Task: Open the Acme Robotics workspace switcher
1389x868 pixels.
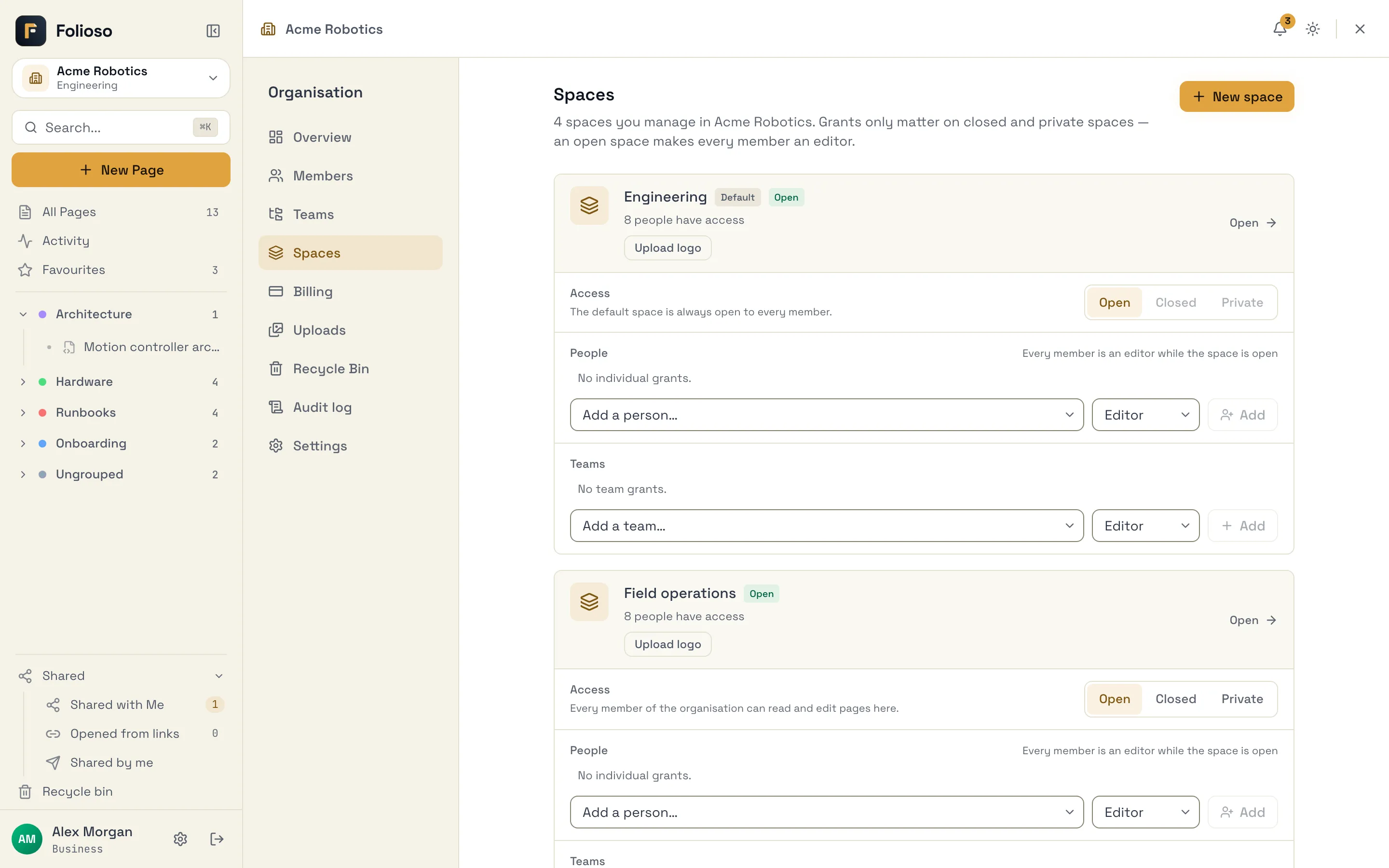Action: (121, 78)
